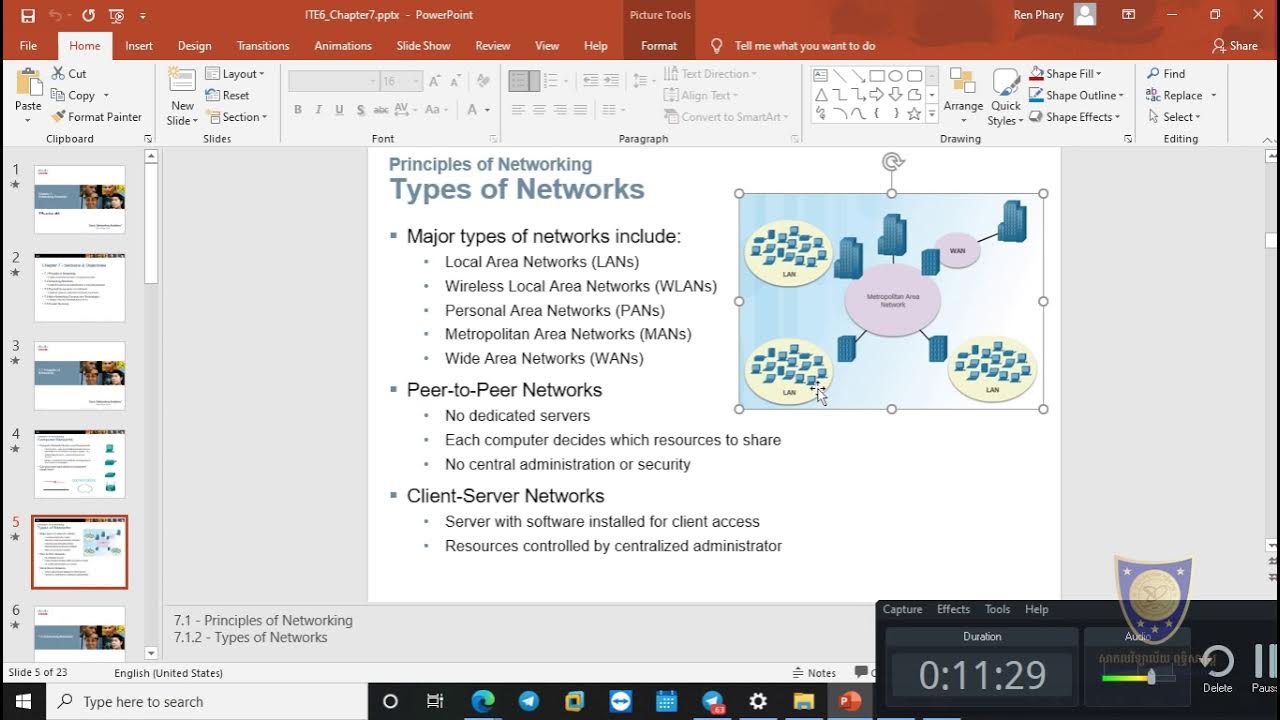Click the Redo/Repeat quick access icon
This screenshot has width=1280, height=720.
tap(88, 15)
